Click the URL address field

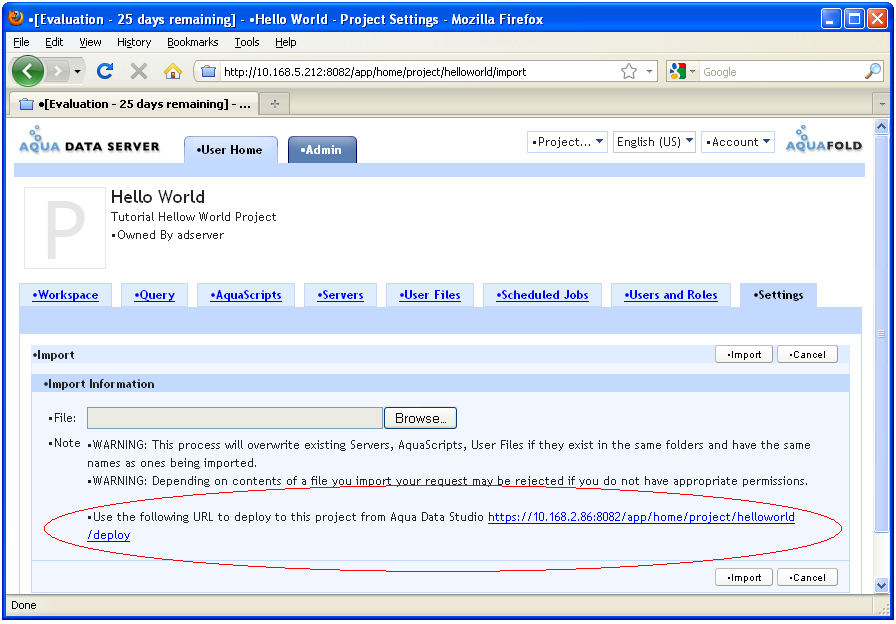pos(420,72)
